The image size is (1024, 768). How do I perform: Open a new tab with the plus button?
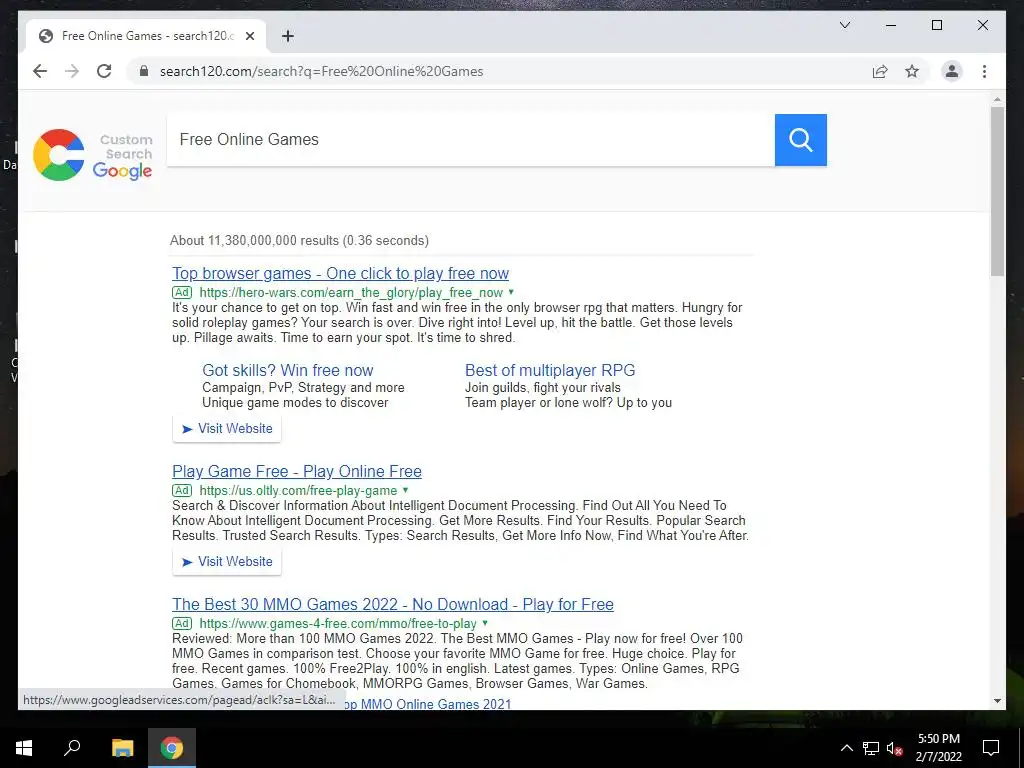287,36
